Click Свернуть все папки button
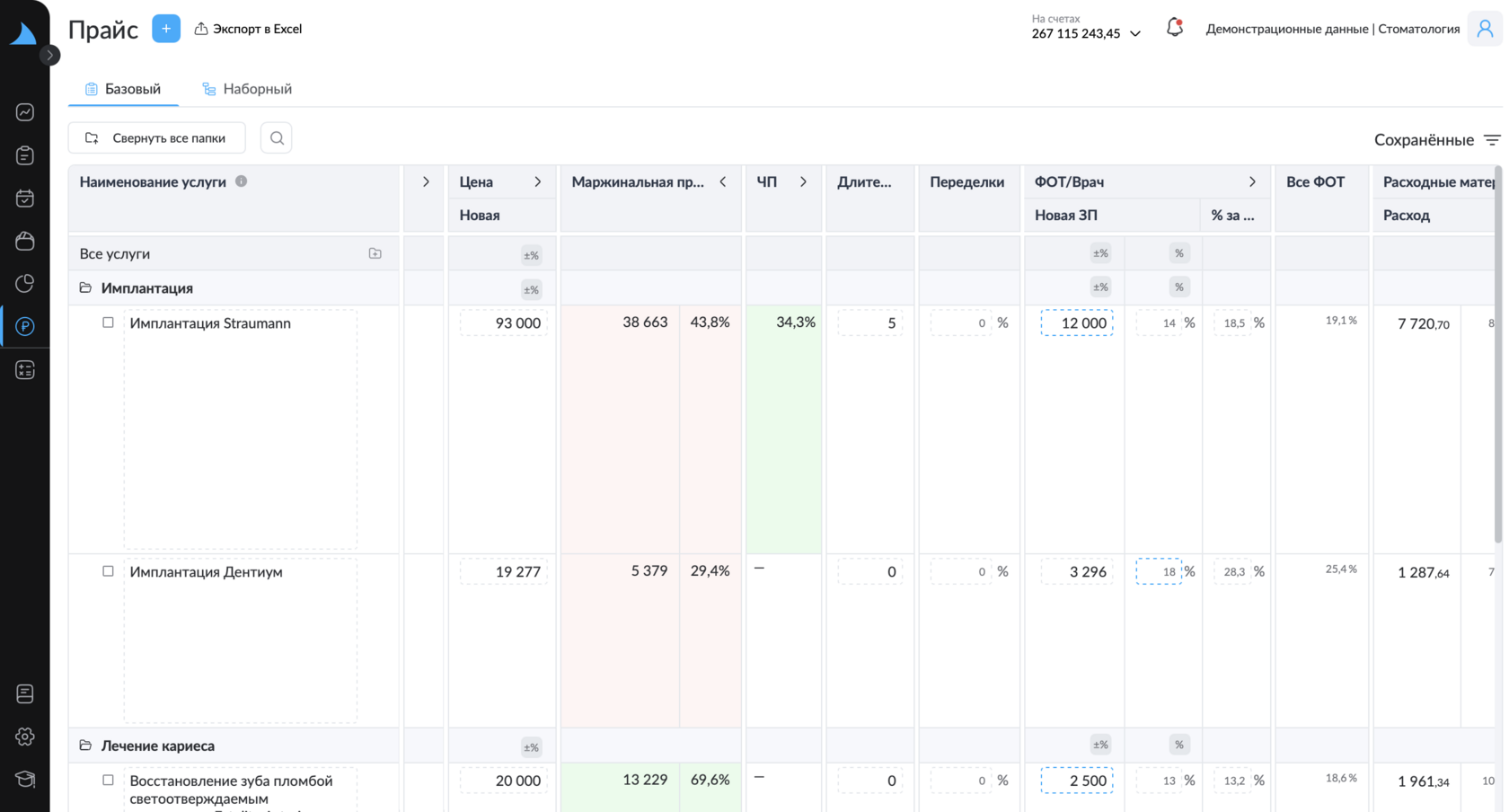The image size is (1509, 812). (156, 138)
